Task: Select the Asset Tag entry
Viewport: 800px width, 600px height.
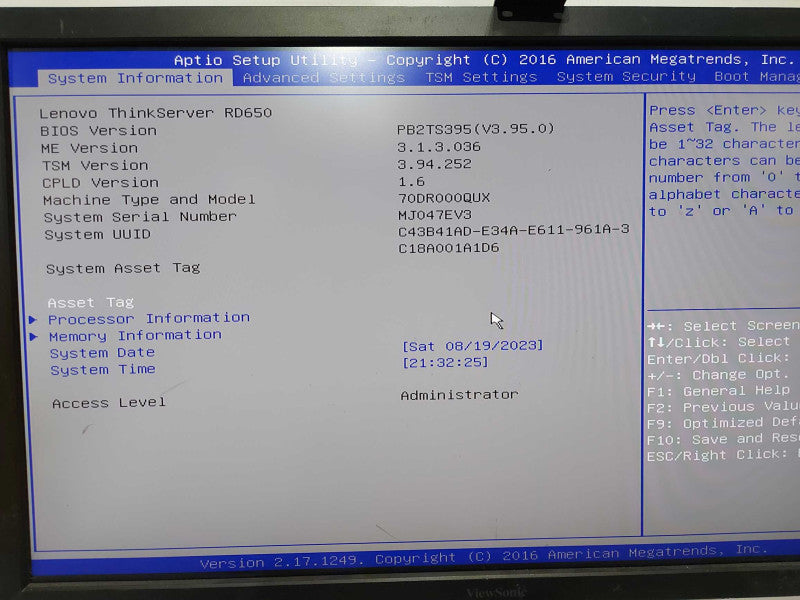Action: [x=91, y=303]
